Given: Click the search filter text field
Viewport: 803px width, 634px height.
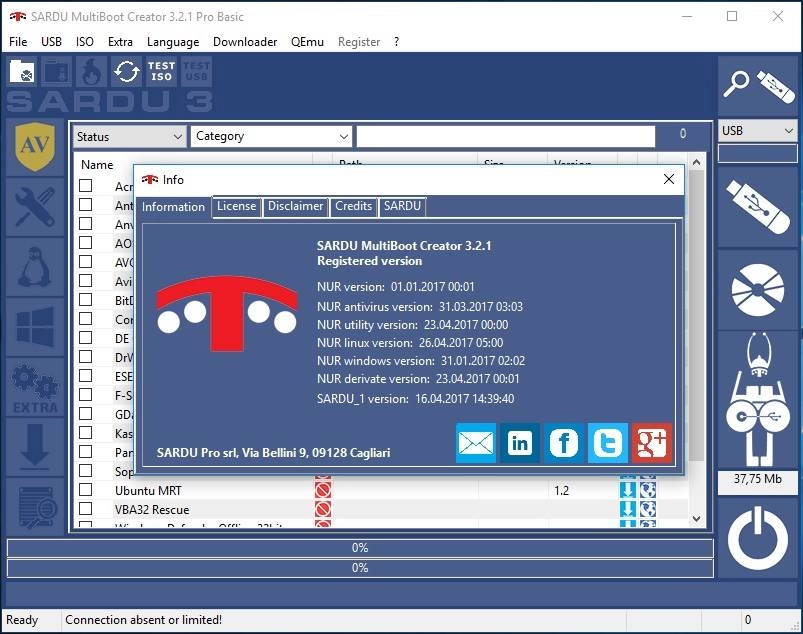Looking at the screenshot, I should pyautogui.click(x=506, y=137).
